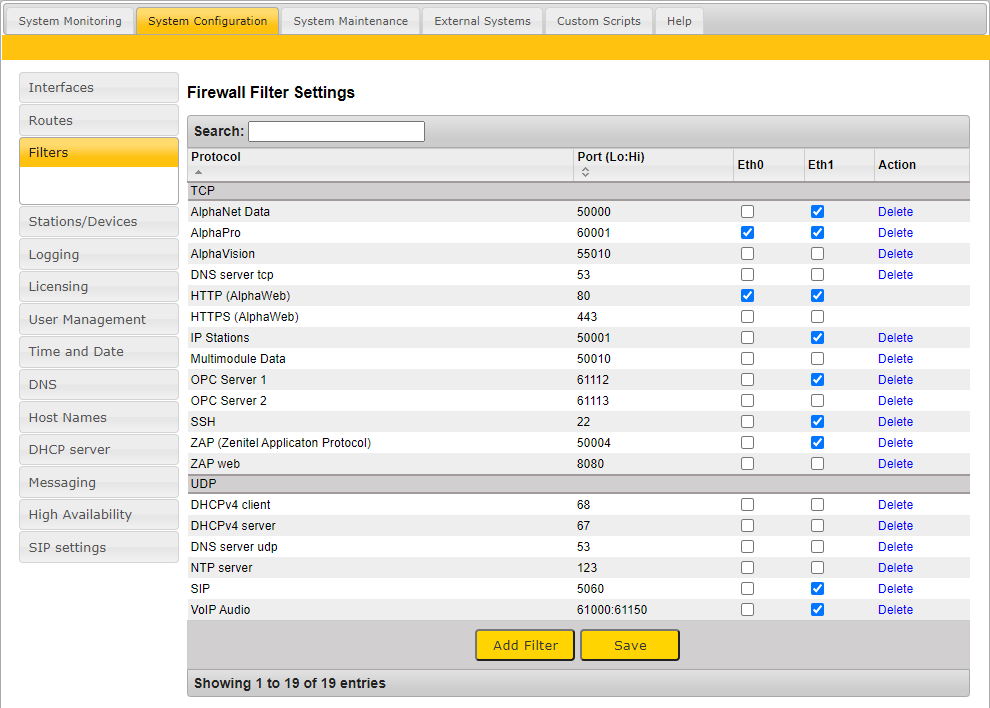
Task: Go to SIP settings page
Action: coord(98,548)
